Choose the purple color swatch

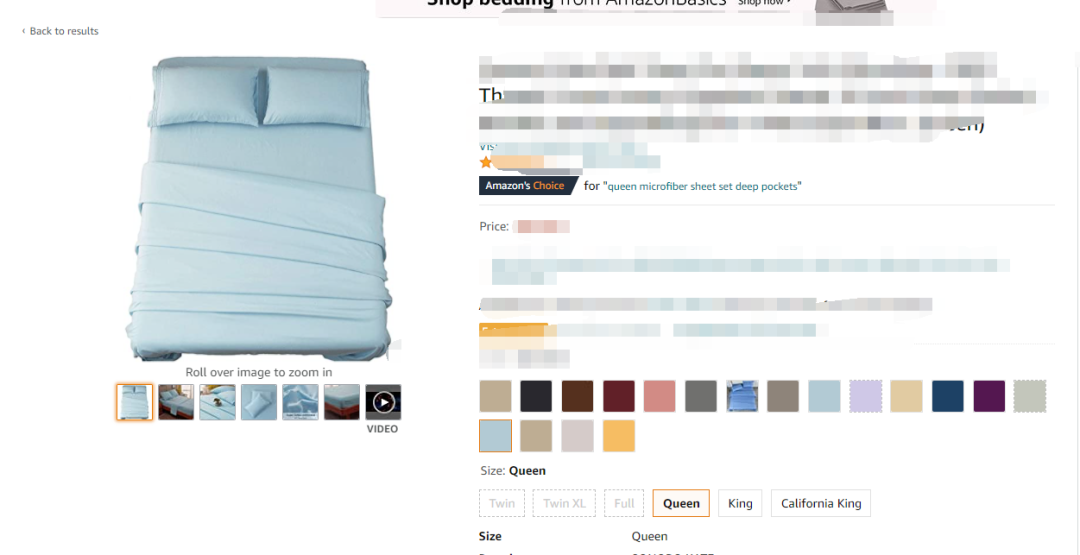(x=989, y=396)
